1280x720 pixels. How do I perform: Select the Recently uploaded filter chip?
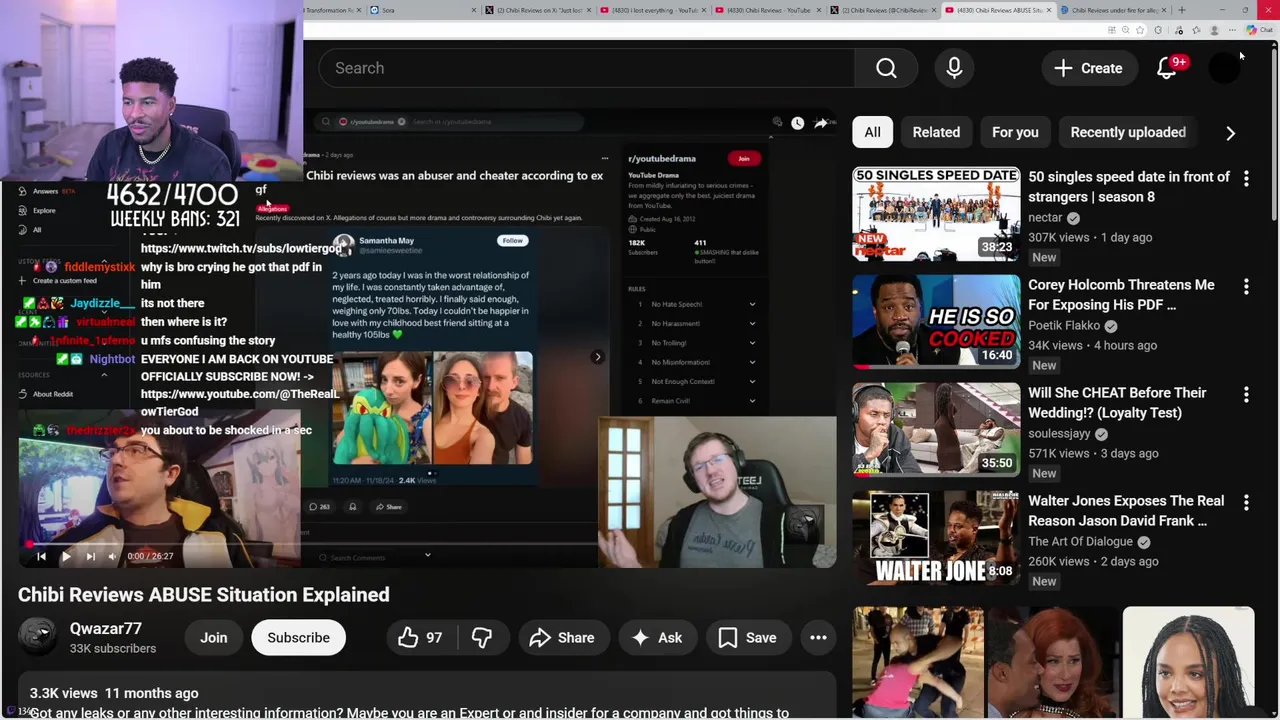(1128, 132)
